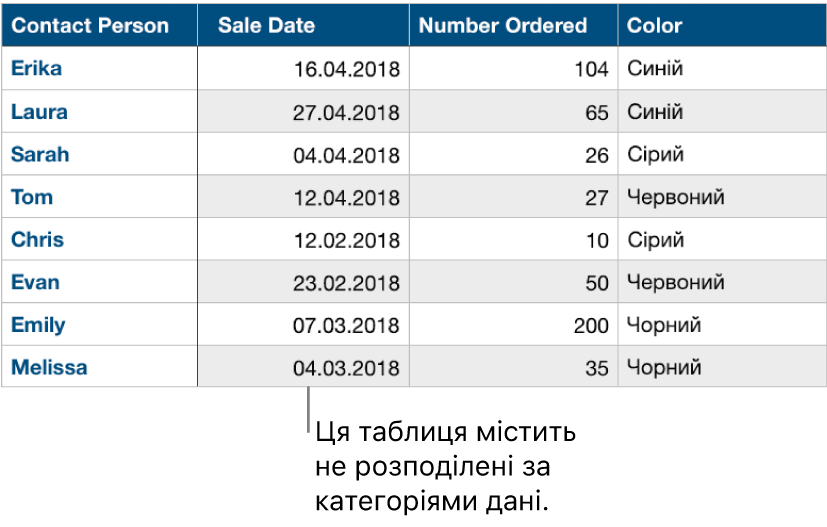The height and width of the screenshot is (527, 827).
Task: Click the Erika contact name cell
Action: [x=36, y=69]
